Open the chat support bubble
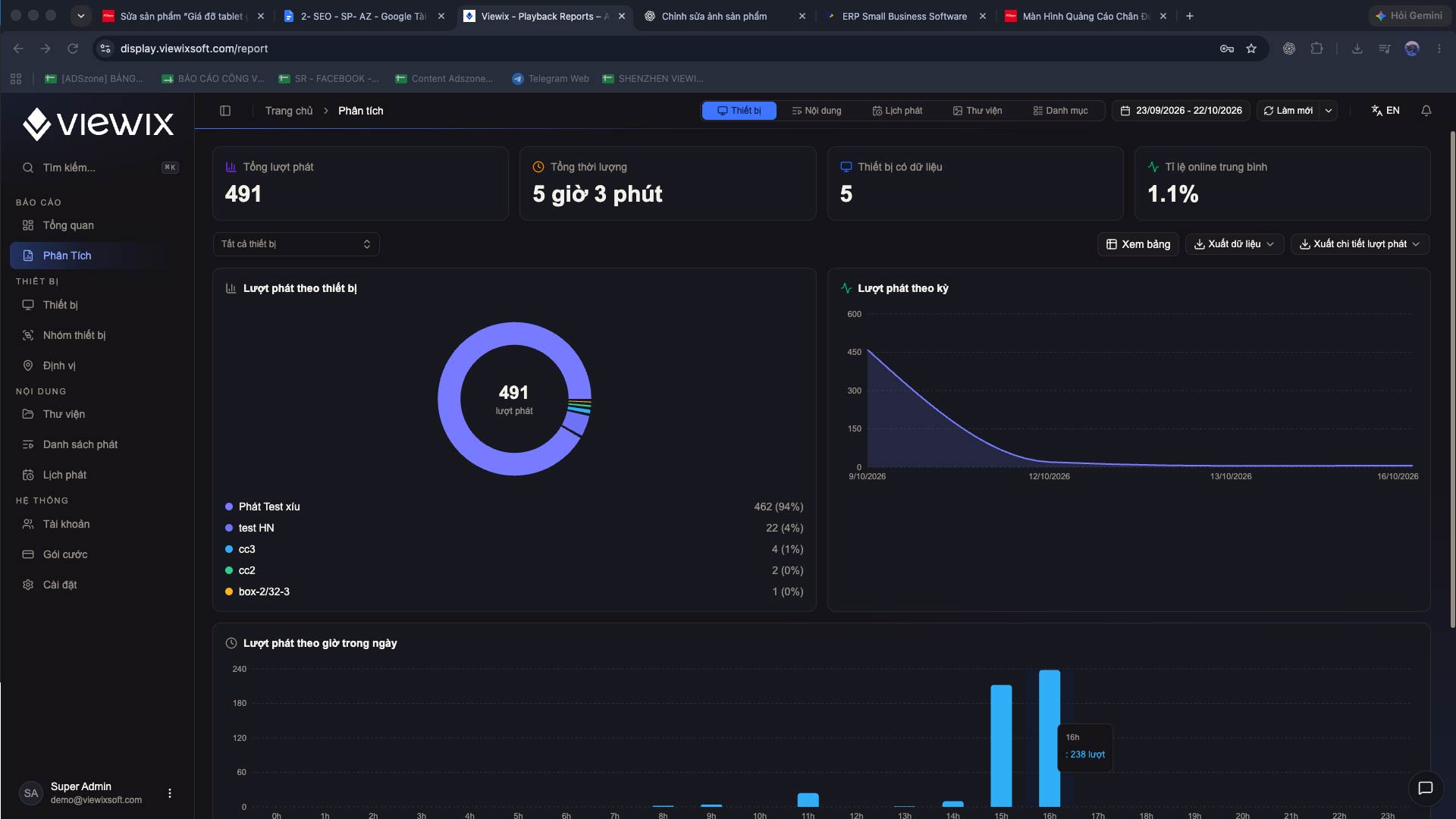This screenshot has width=1456, height=819. pyautogui.click(x=1425, y=788)
